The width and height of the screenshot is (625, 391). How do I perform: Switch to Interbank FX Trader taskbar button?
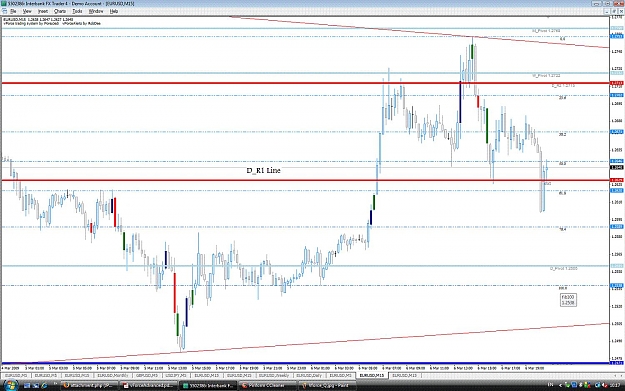[208, 385]
